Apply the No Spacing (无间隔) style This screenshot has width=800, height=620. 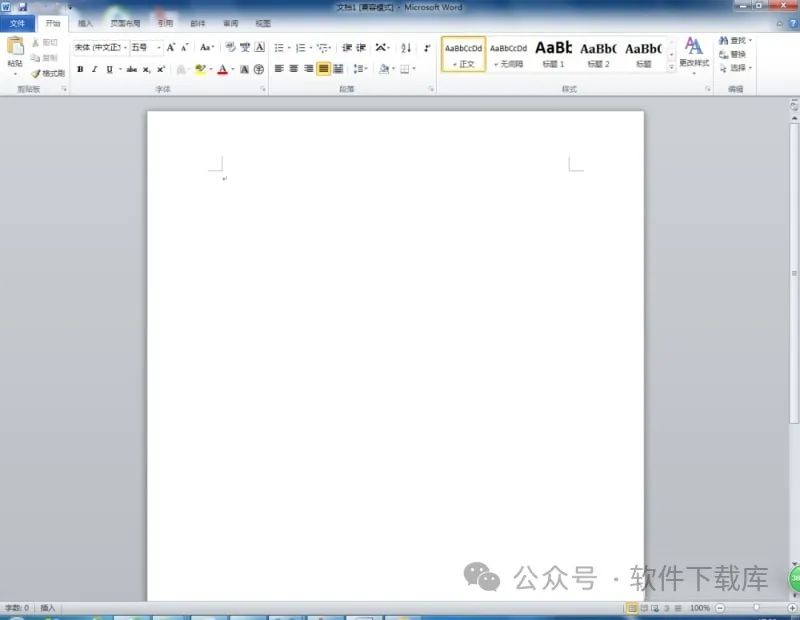click(x=508, y=54)
